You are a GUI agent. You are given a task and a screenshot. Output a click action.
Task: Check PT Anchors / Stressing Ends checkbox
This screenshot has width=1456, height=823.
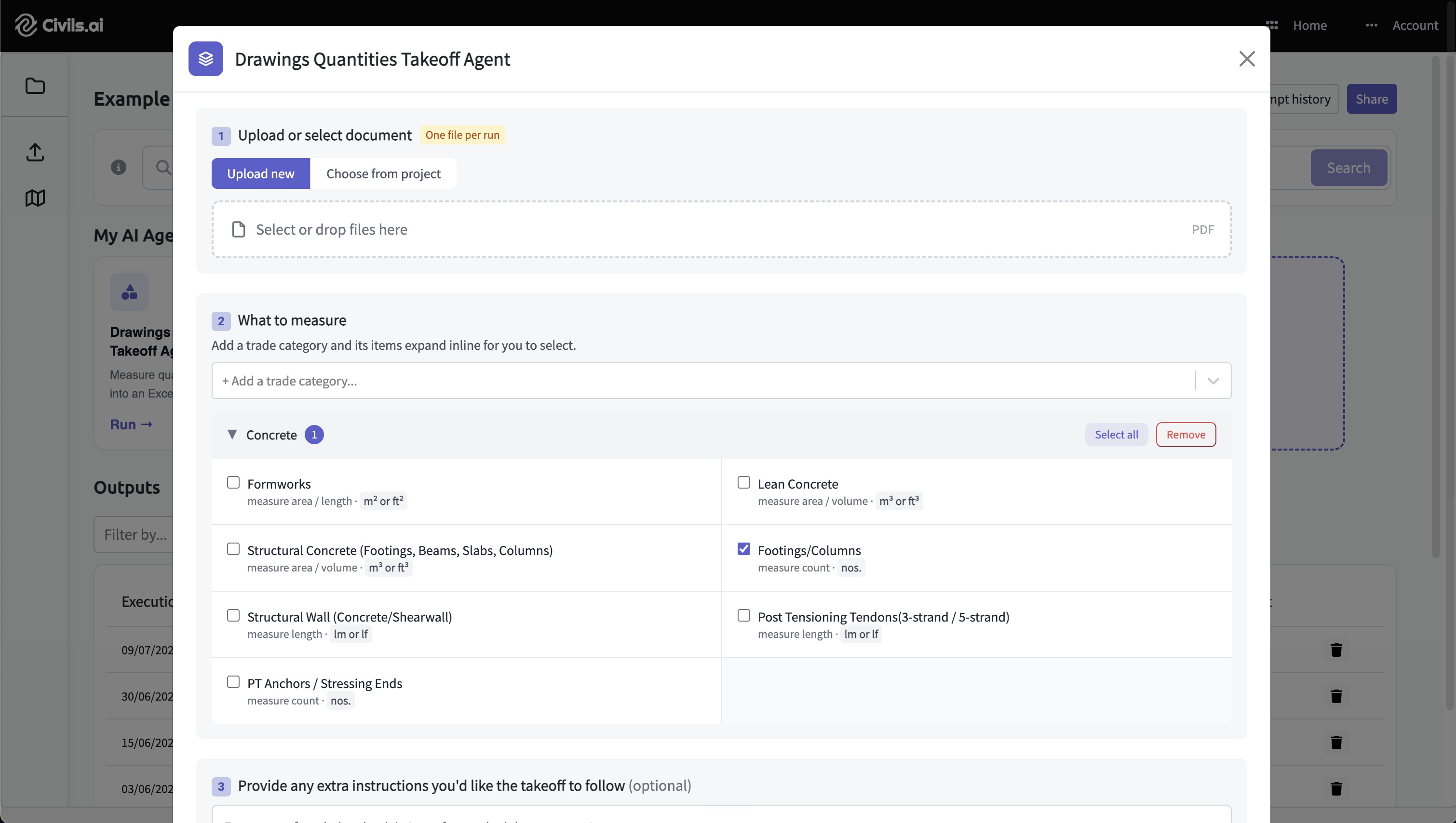click(x=233, y=682)
